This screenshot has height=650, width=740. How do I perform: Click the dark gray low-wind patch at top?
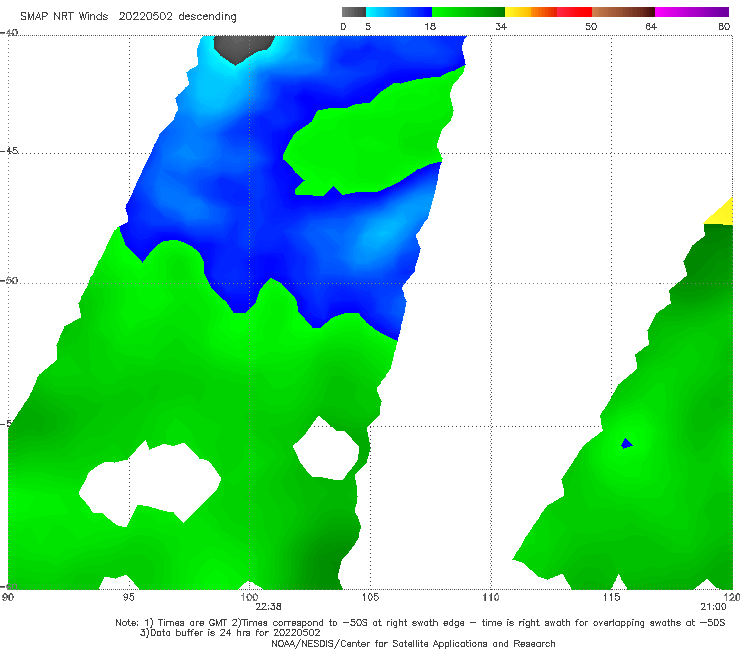tap(243, 48)
